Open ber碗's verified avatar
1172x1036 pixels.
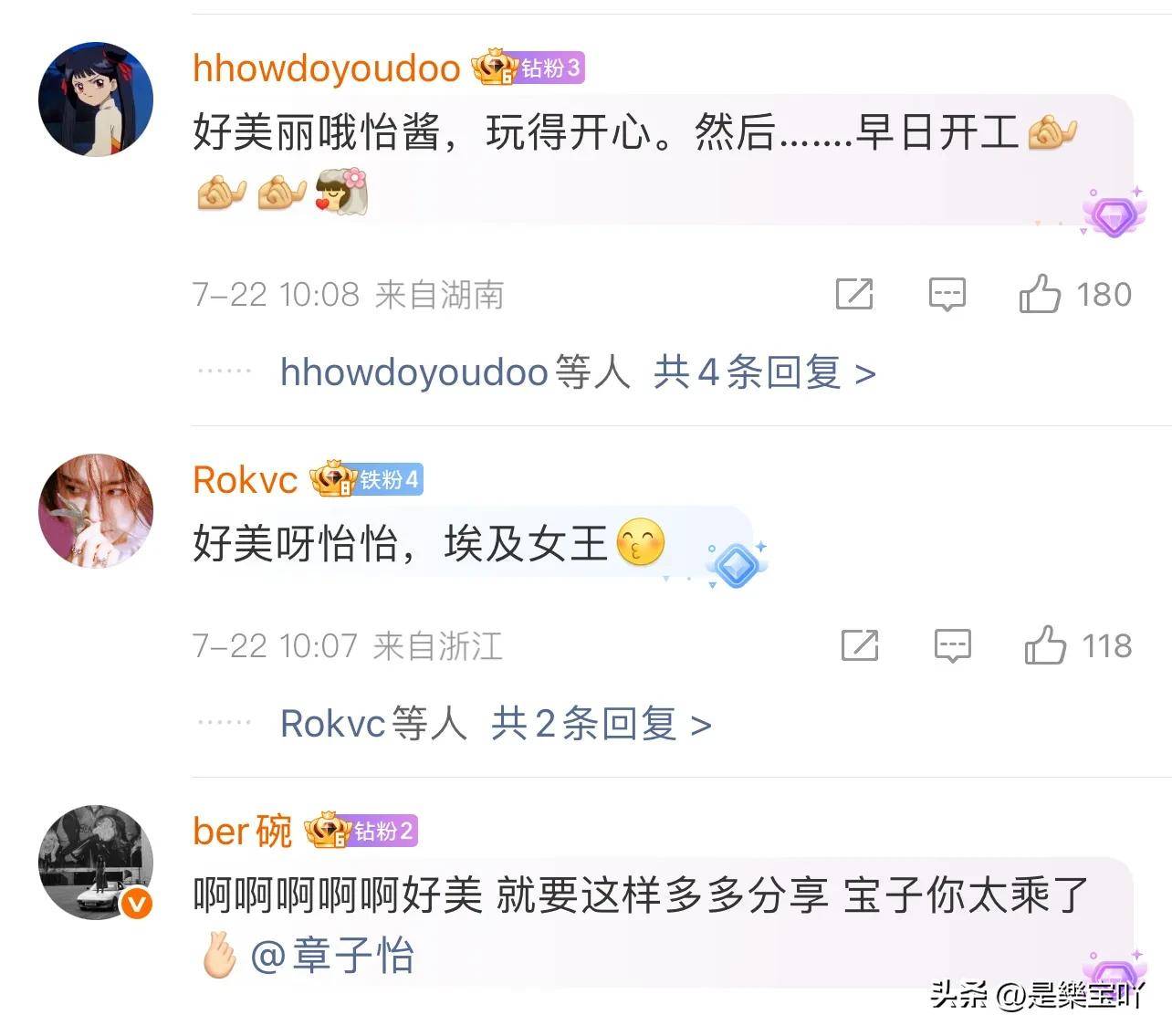96,863
